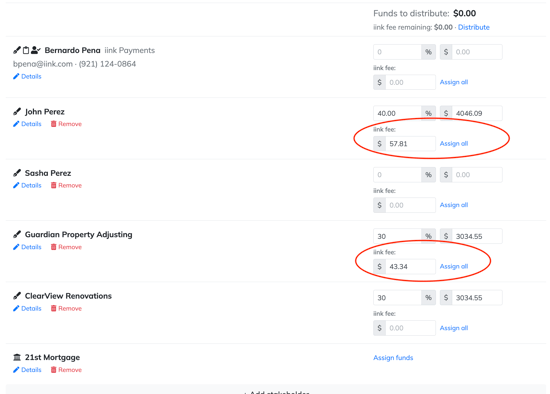Assign all iink fee to Sasha Perez

tap(454, 205)
